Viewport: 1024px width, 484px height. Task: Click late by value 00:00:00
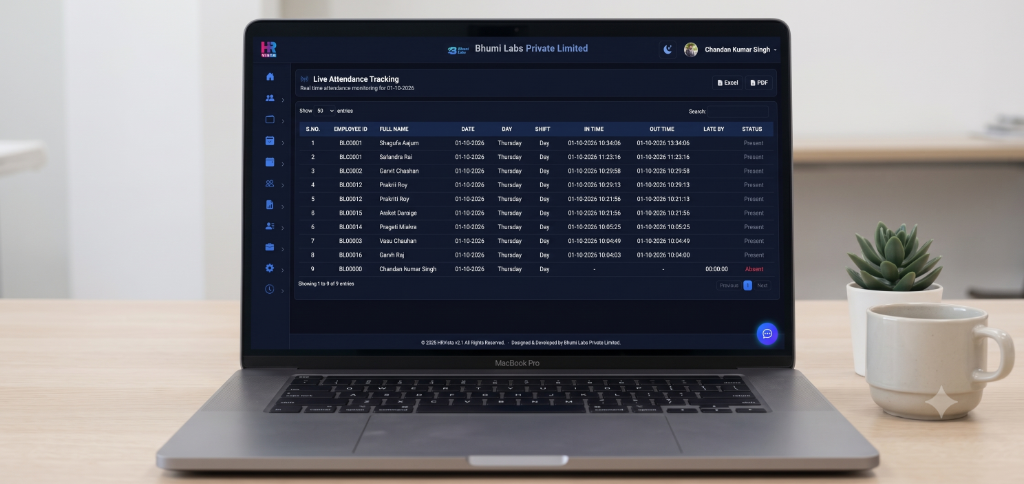716,269
